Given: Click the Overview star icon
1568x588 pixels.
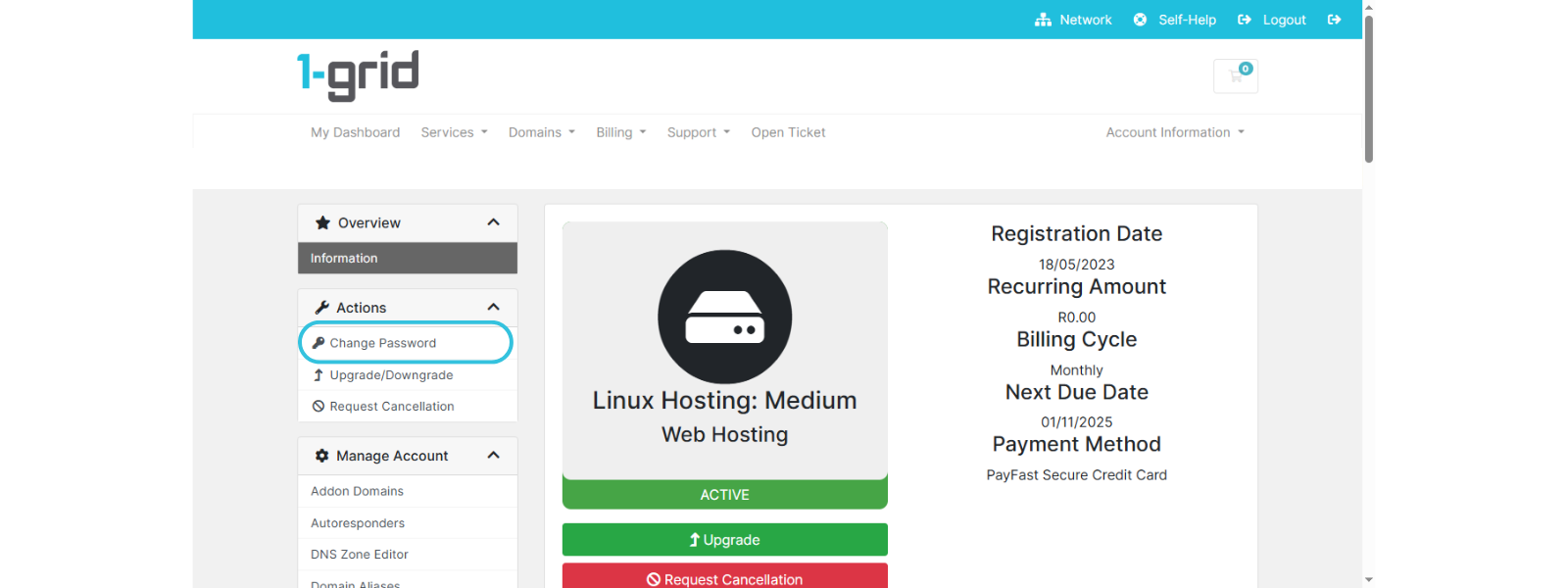Looking at the screenshot, I should click(x=322, y=223).
